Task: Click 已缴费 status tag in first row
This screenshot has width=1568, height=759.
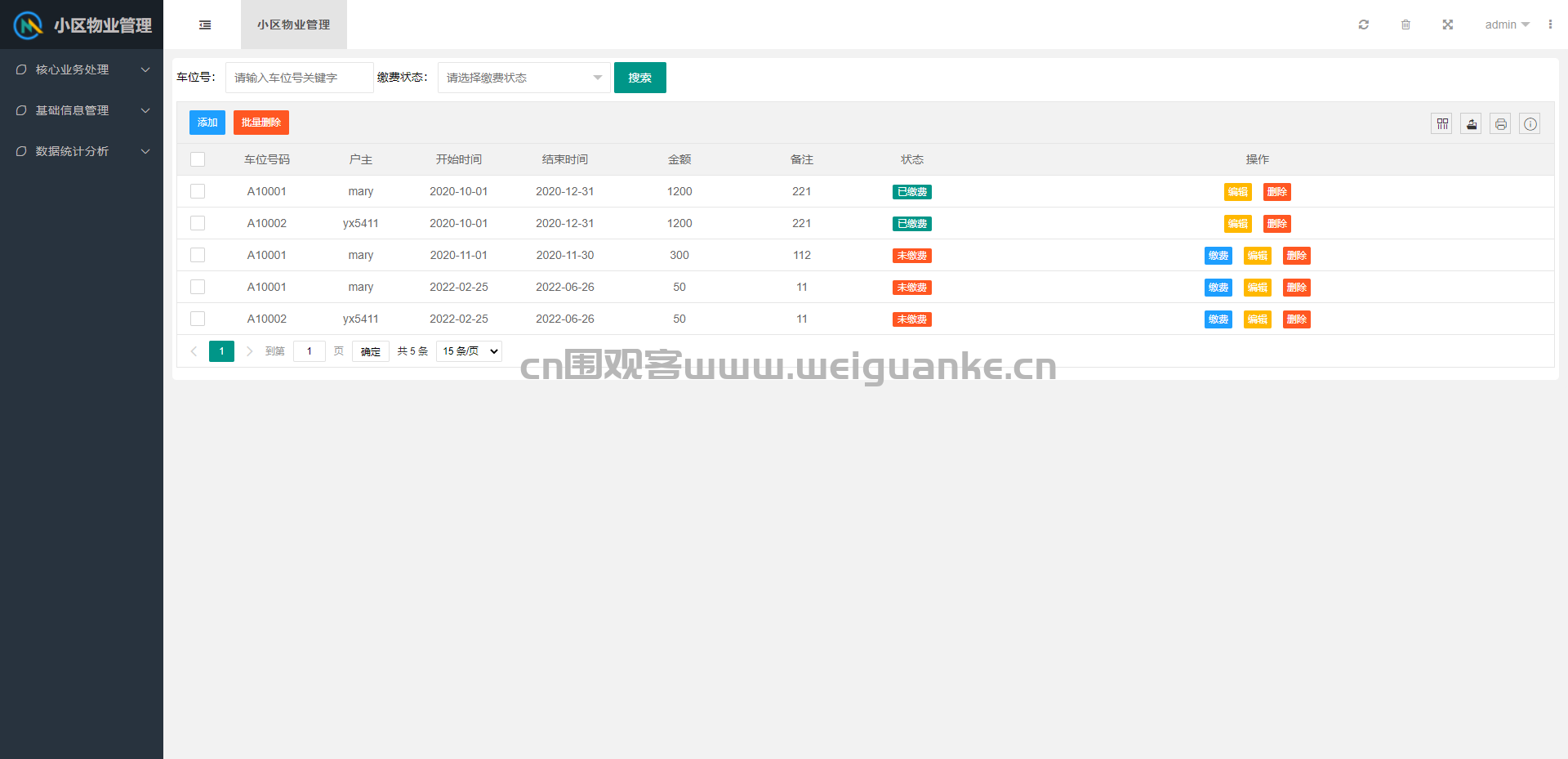Action: 912,192
